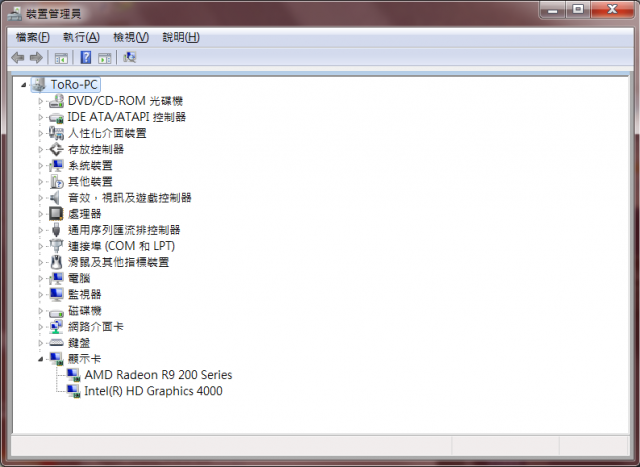Maximize the 裝置管理員 window
640x467 pixels.
[x=578, y=10]
